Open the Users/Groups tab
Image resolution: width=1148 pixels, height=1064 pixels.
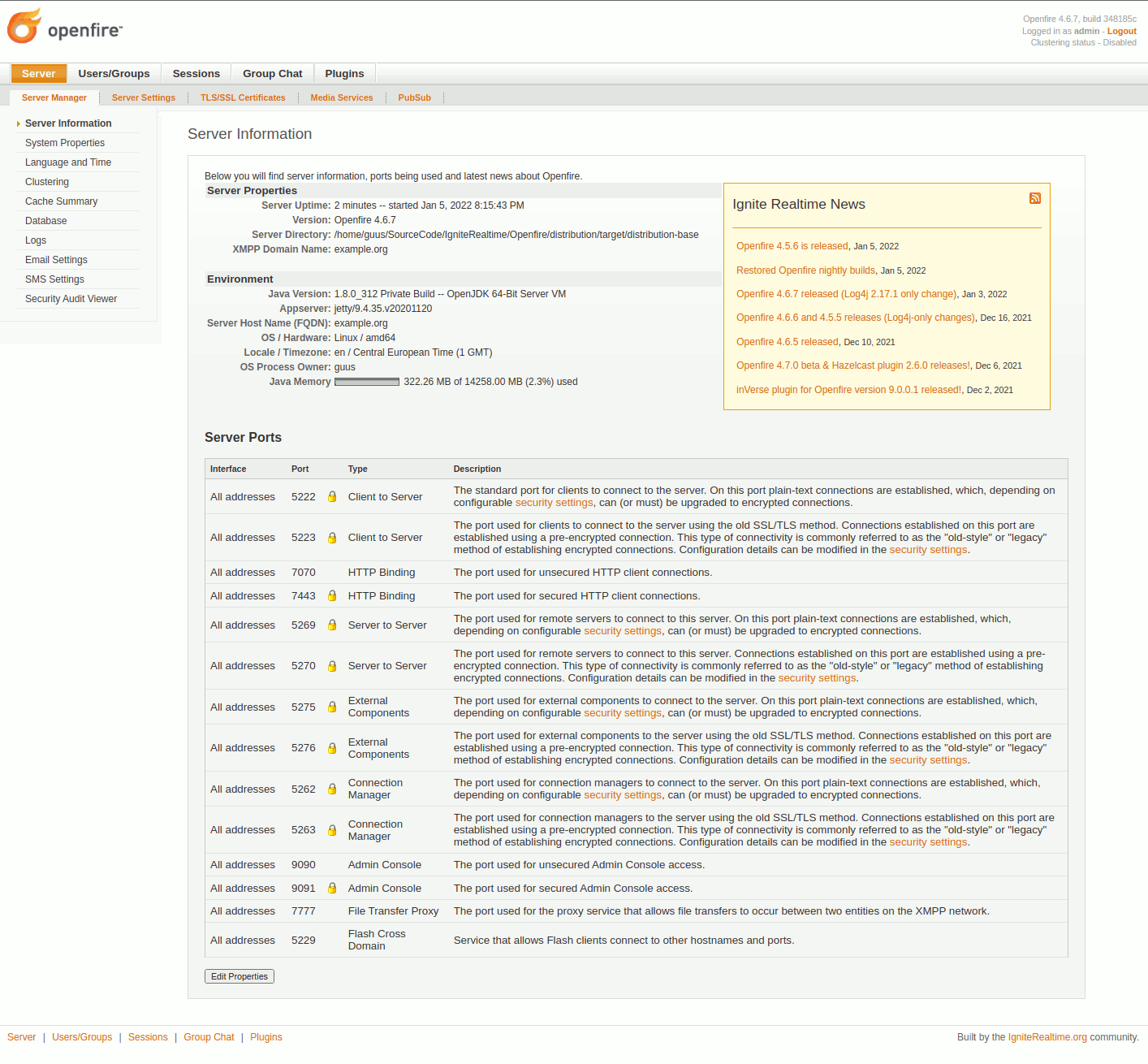pos(114,73)
